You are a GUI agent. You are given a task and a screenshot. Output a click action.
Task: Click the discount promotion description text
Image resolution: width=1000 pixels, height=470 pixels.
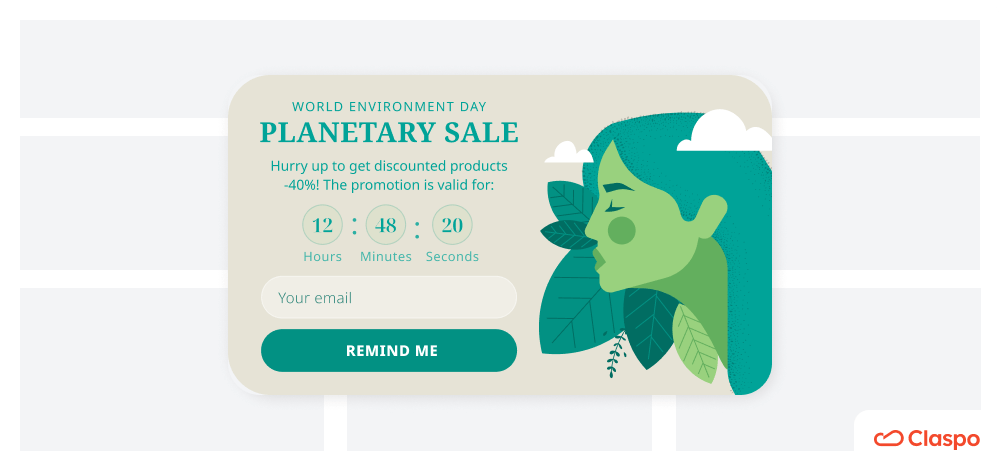tap(389, 175)
